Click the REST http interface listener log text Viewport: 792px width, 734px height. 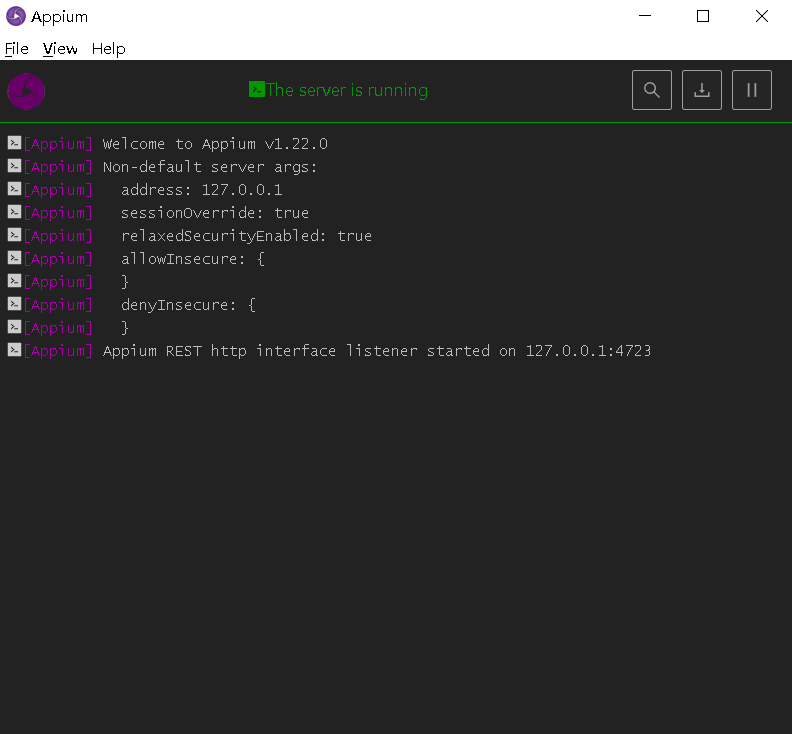point(377,351)
